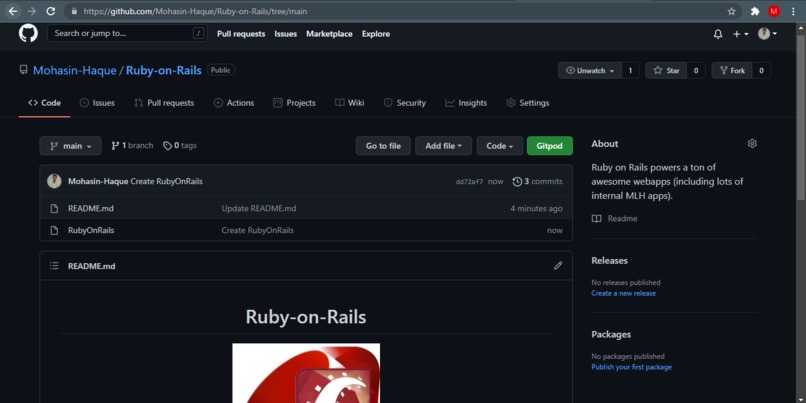The height and width of the screenshot is (403, 806).
Task: Open Pull requests in the top navigation
Action: click(x=241, y=34)
